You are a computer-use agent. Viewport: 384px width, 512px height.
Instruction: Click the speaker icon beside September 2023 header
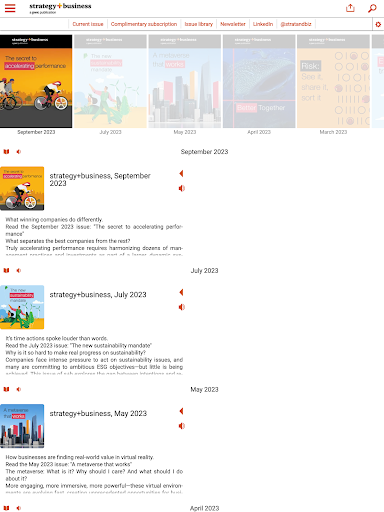click(x=19, y=152)
